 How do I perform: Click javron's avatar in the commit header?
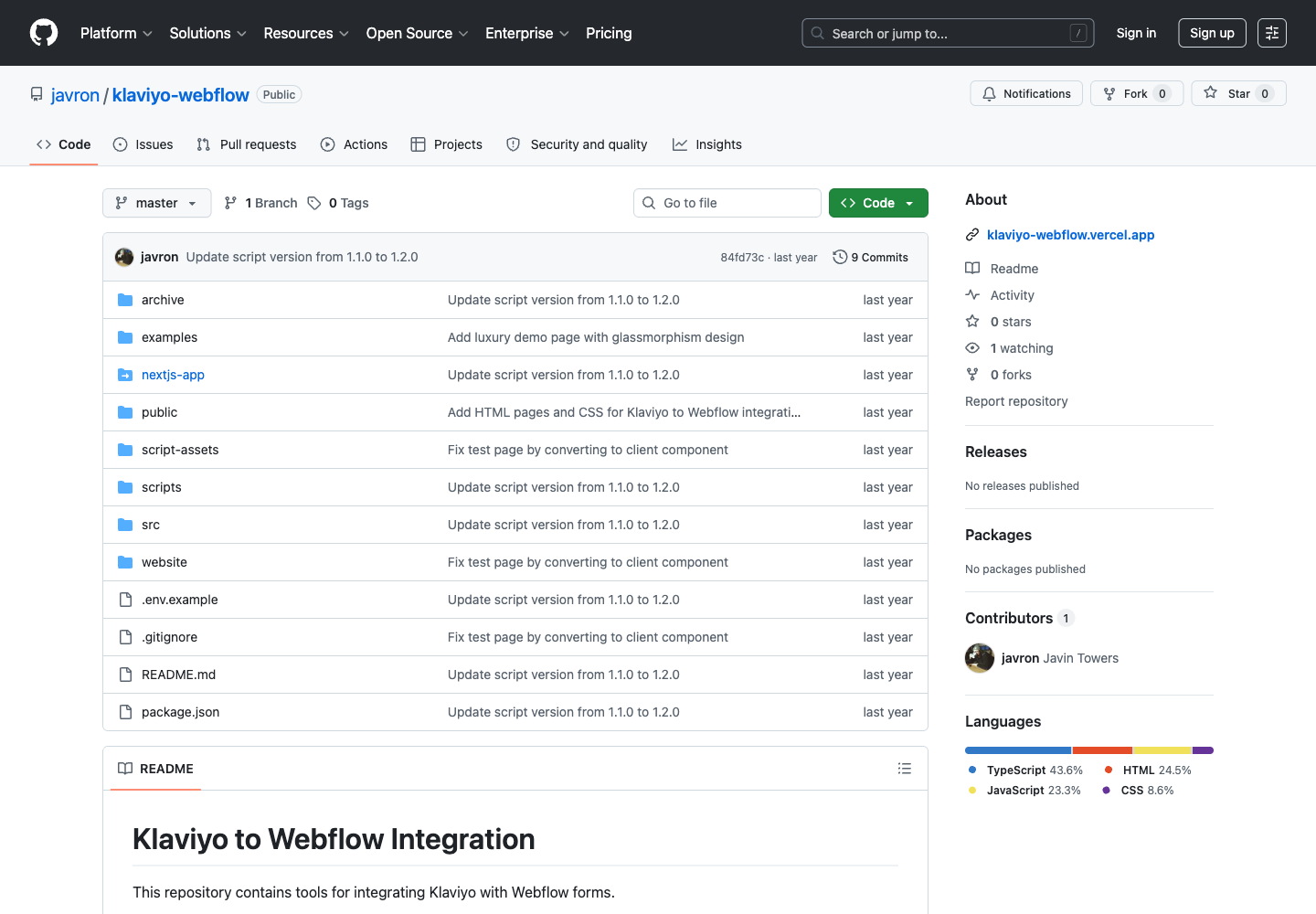[x=124, y=257]
